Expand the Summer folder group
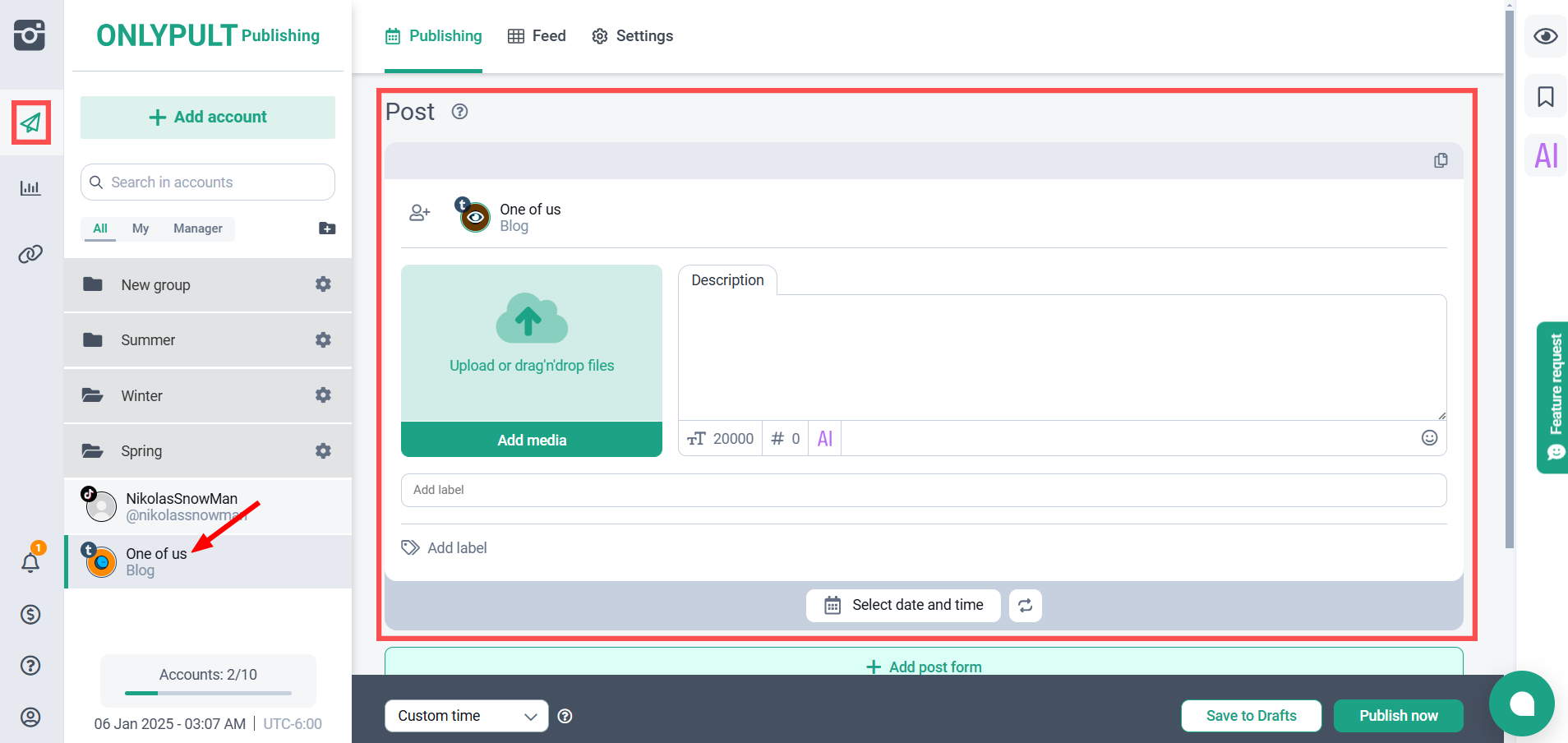This screenshot has height=743, width=1568. tap(148, 340)
